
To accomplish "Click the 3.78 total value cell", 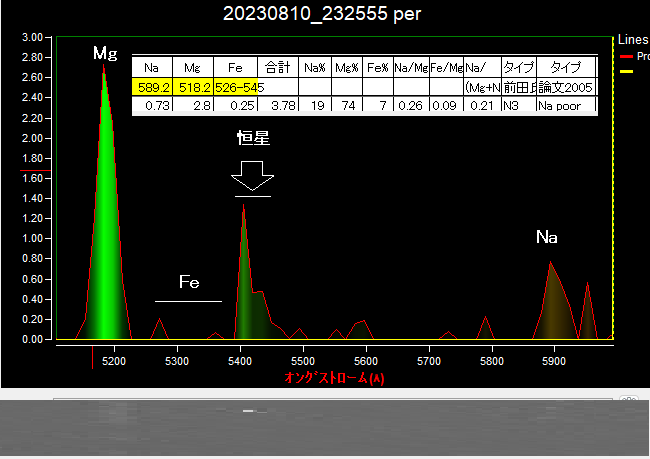I will pos(279,105).
